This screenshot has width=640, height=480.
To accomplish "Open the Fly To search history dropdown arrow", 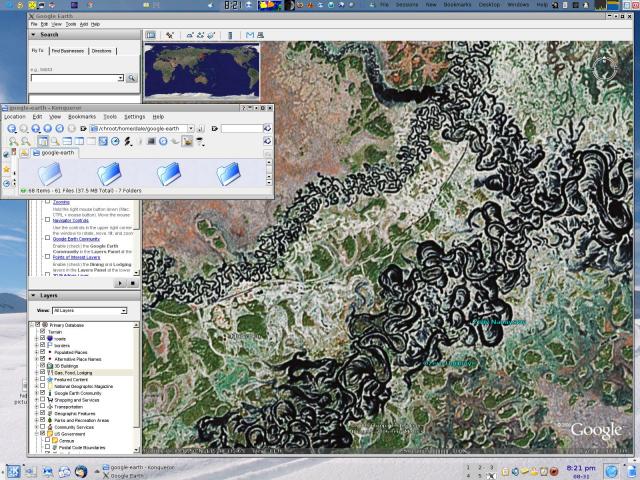I will (x=120, y=78).
